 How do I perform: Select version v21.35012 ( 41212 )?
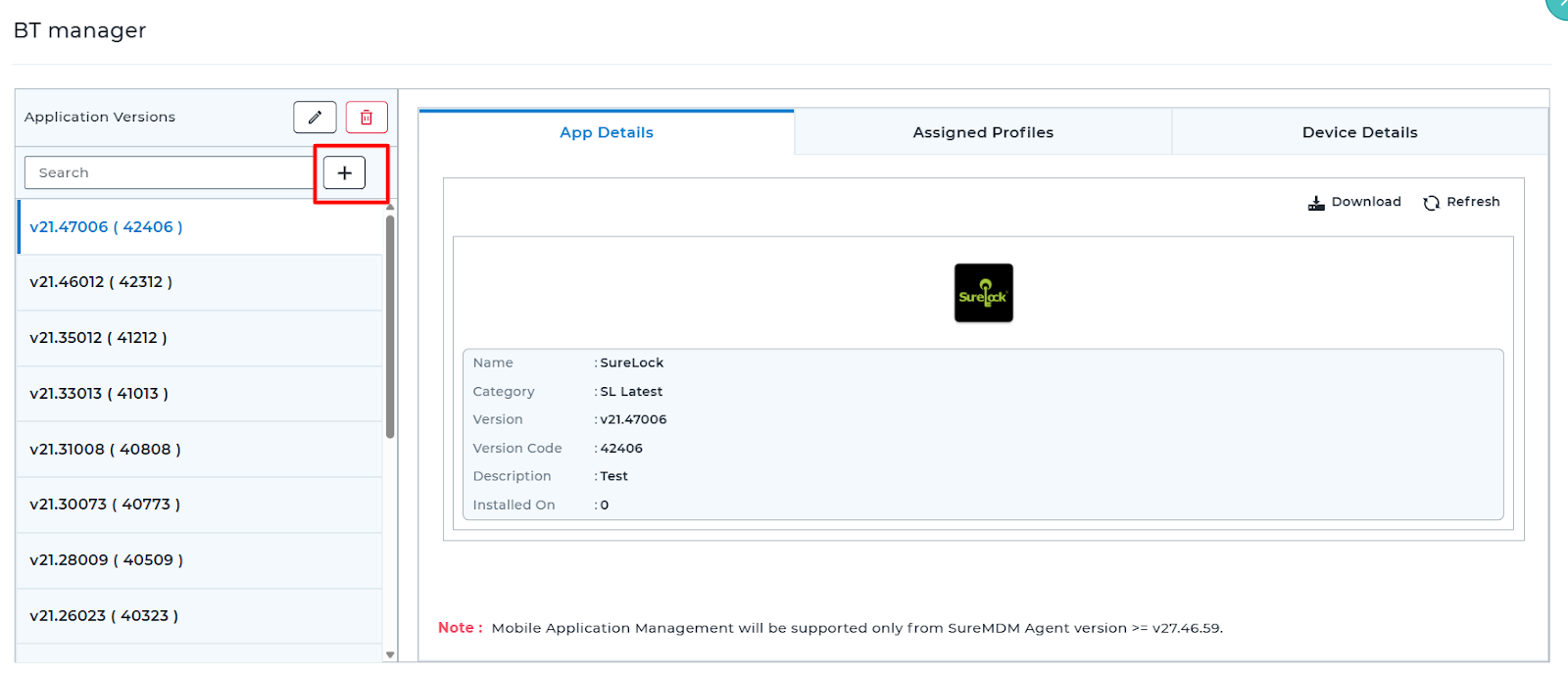[x=200, y=338]
